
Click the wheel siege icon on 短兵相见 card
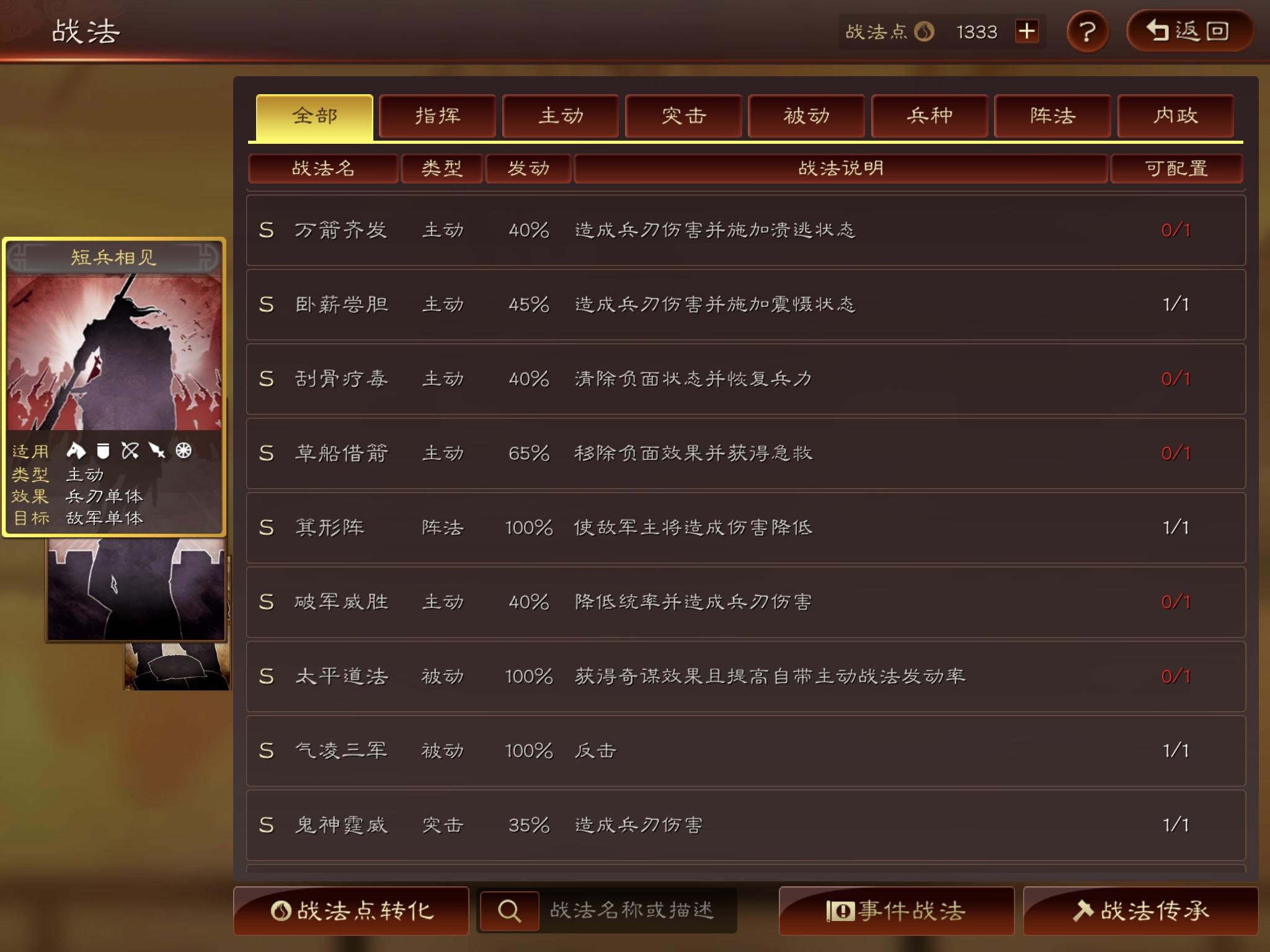coord(184,451)
